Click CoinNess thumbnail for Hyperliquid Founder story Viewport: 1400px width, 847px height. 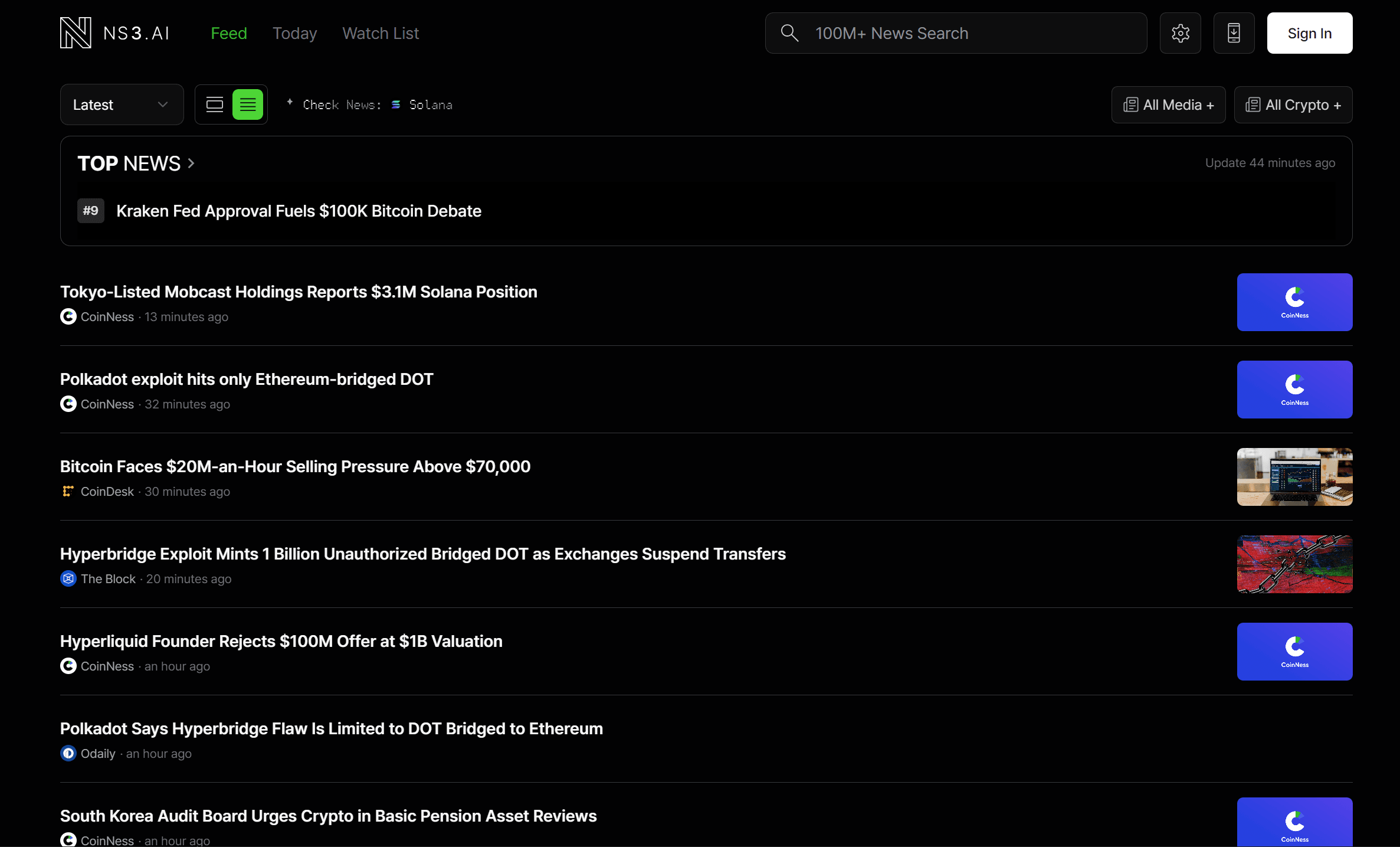point(1294,652)
